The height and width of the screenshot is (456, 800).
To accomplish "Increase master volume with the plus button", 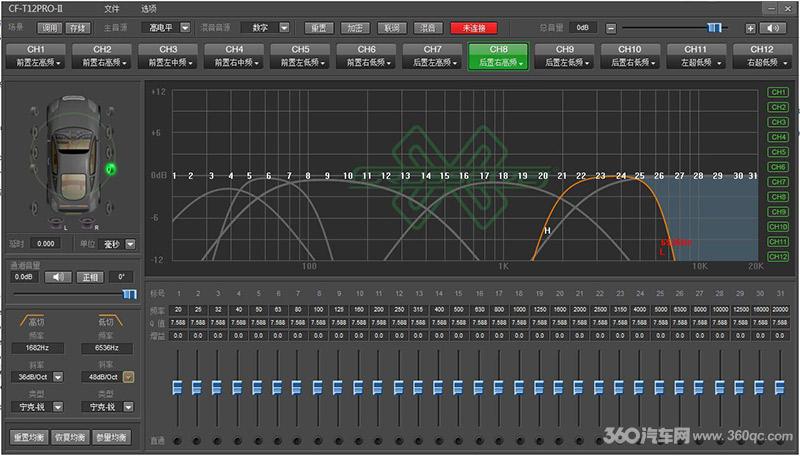I will pyautogui.click(x=750, y=29).
